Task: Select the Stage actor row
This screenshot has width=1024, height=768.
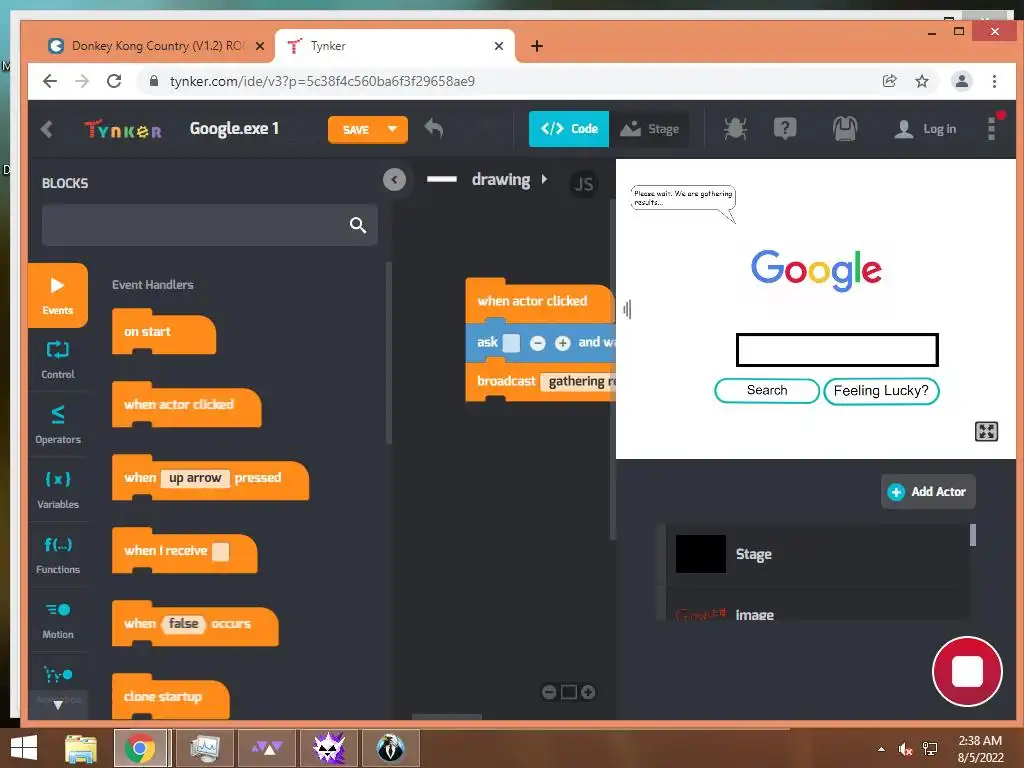Action: [x=818, y=554]
